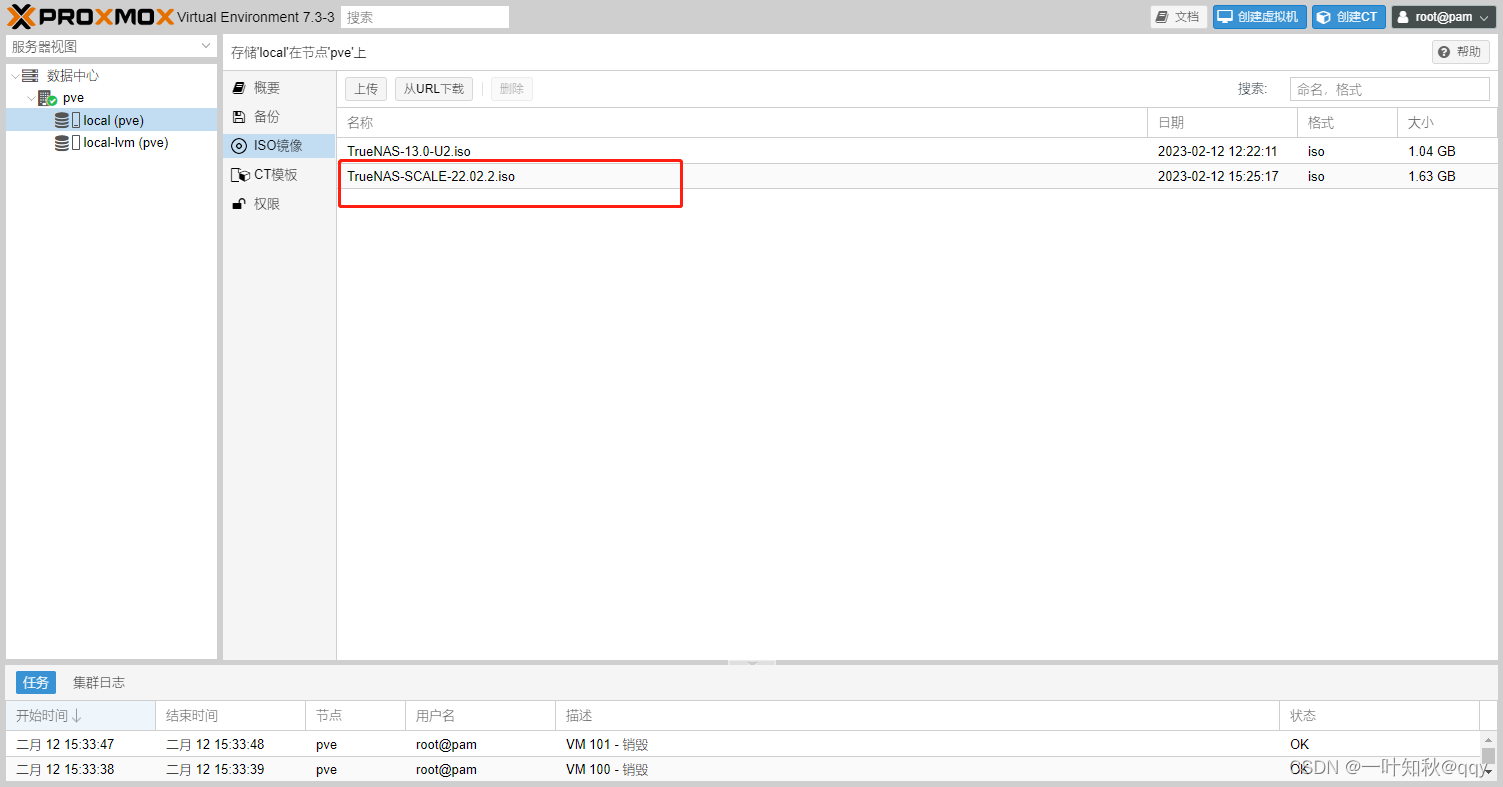The width and height of the screenshot is (1503, 787).
Task: Sort tasks by 描述 column
Action: coord(917,715)
